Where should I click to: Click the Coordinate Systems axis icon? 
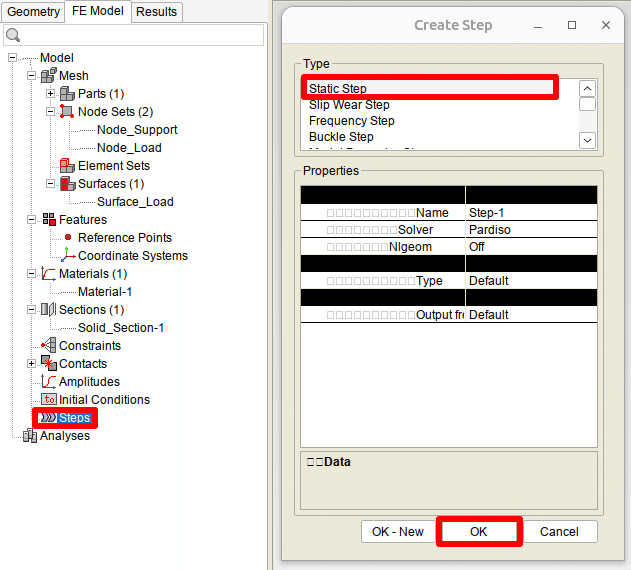click(x=68, y=255)
